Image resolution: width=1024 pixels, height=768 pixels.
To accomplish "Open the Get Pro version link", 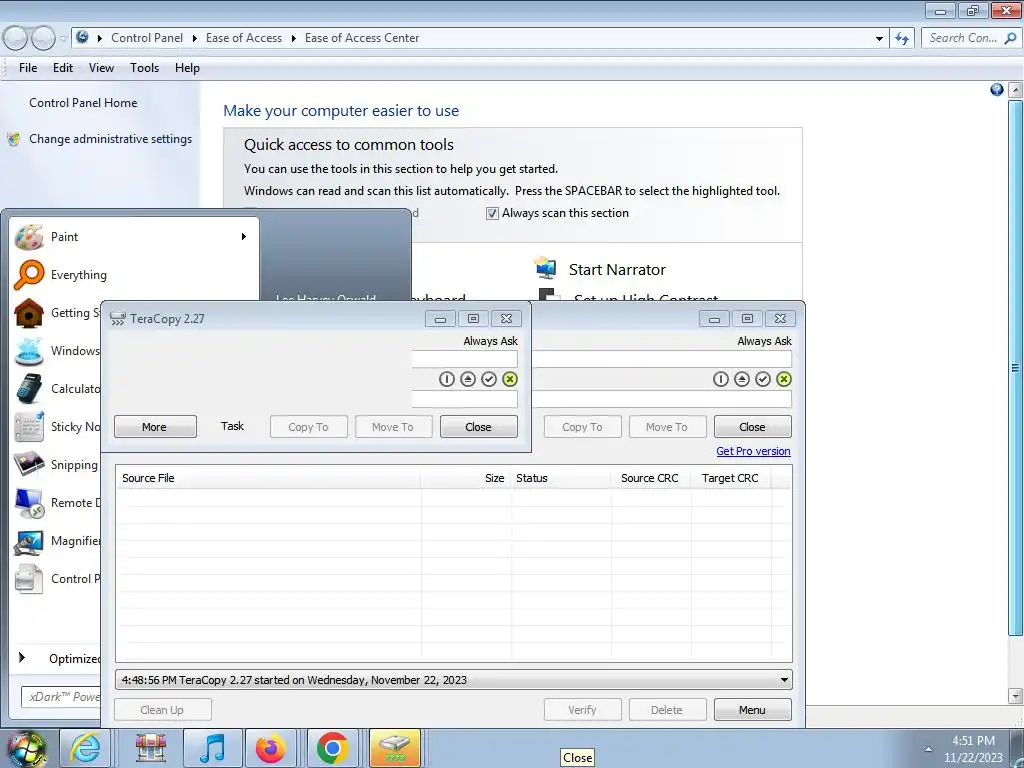I will [x=753, y=451].
